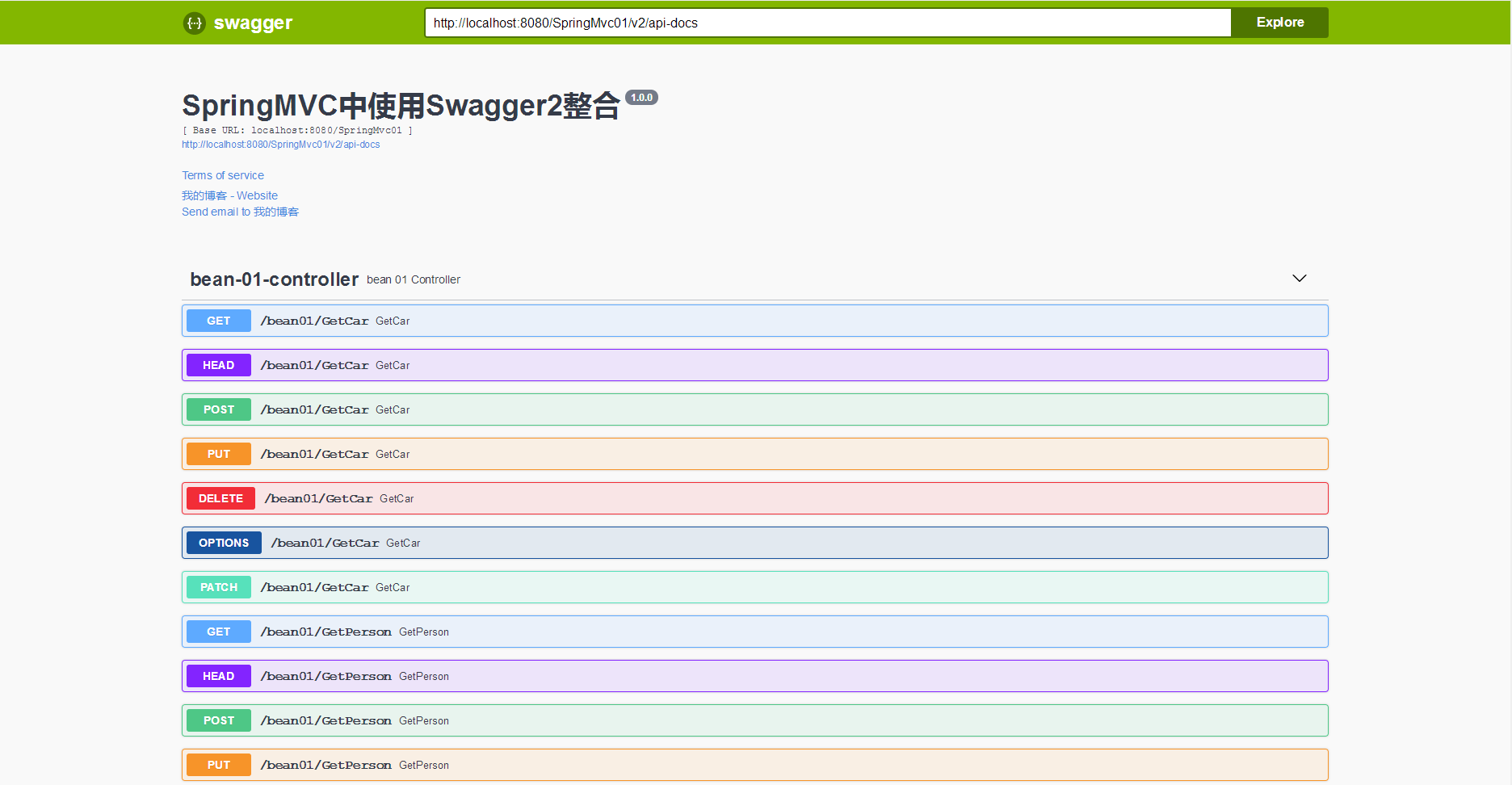Open the Terms of service link
The height and width of the screenshot is (785, 1512).
223,175
